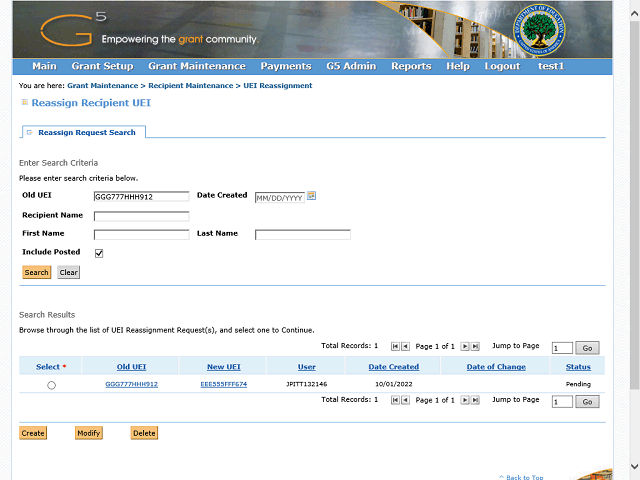Click the Delete button
The width and height of the screenshot is (640, 480).
144,433
